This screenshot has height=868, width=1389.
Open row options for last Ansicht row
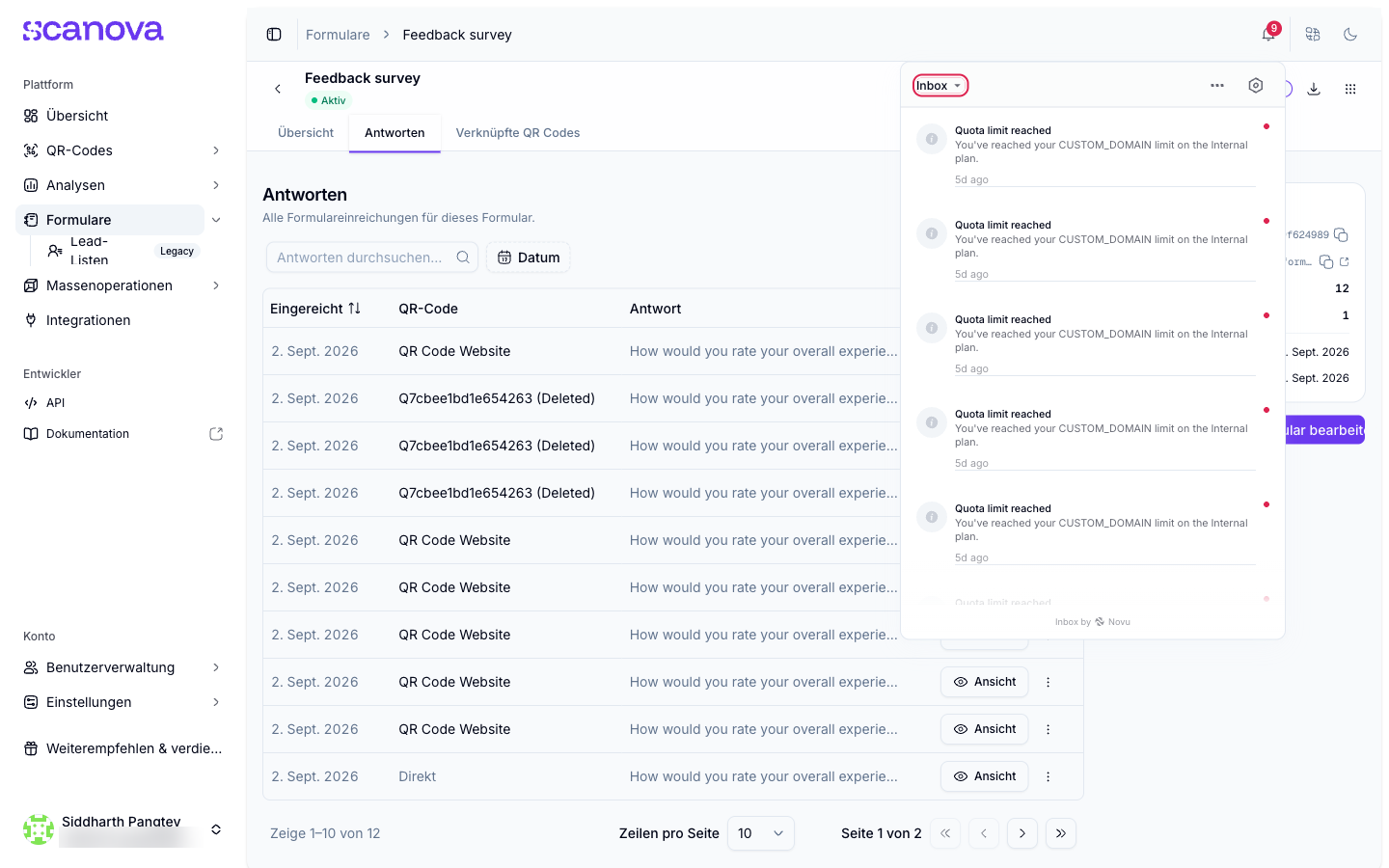[x=1049, y=776]
